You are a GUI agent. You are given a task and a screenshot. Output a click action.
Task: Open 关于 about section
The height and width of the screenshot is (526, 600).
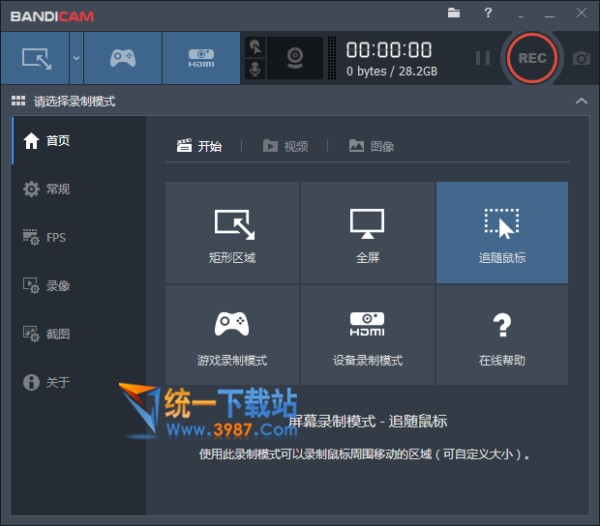[x=78, y=382]
